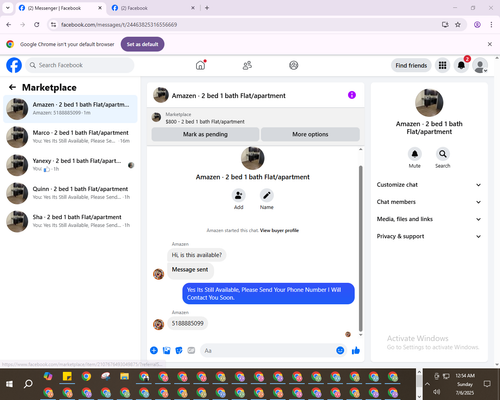
Task: Click the Add people icon
Action: pos(239,195)
